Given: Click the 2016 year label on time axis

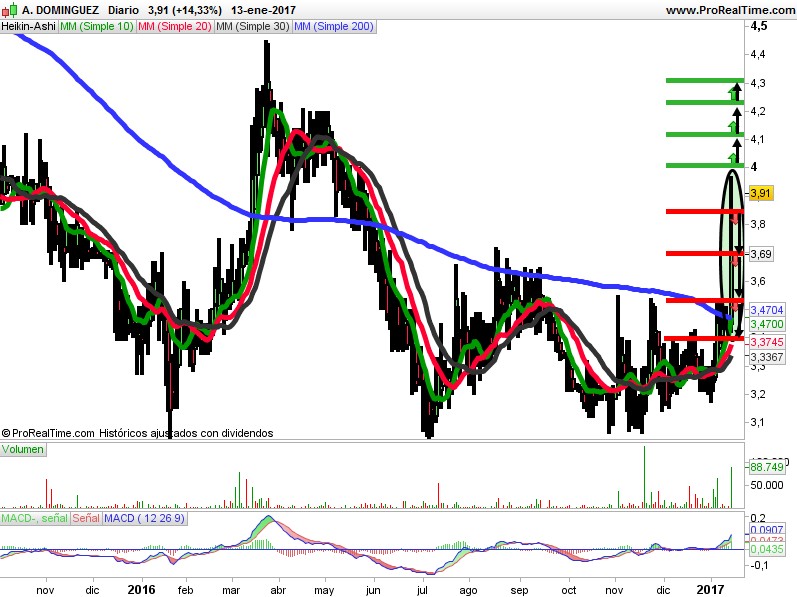Looking at the screenshot, I should 141,589.
